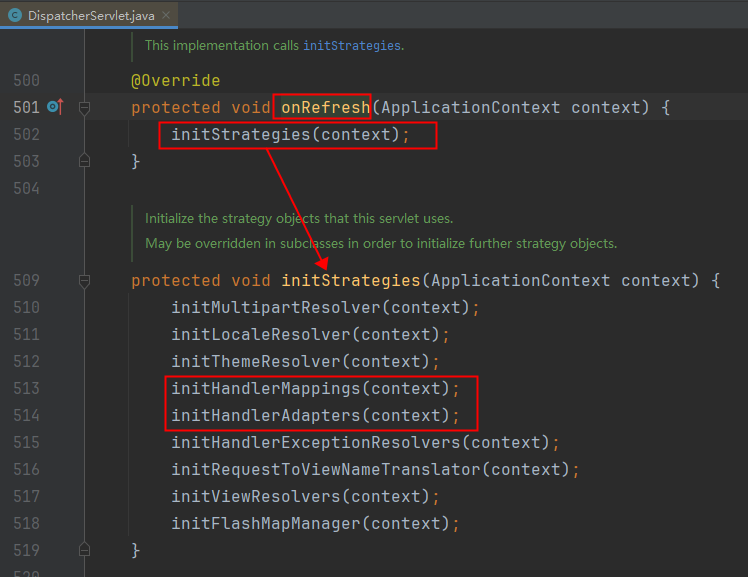
Task: Close the DispatcherServlet.java tab
Action: [x=166, y=15]
